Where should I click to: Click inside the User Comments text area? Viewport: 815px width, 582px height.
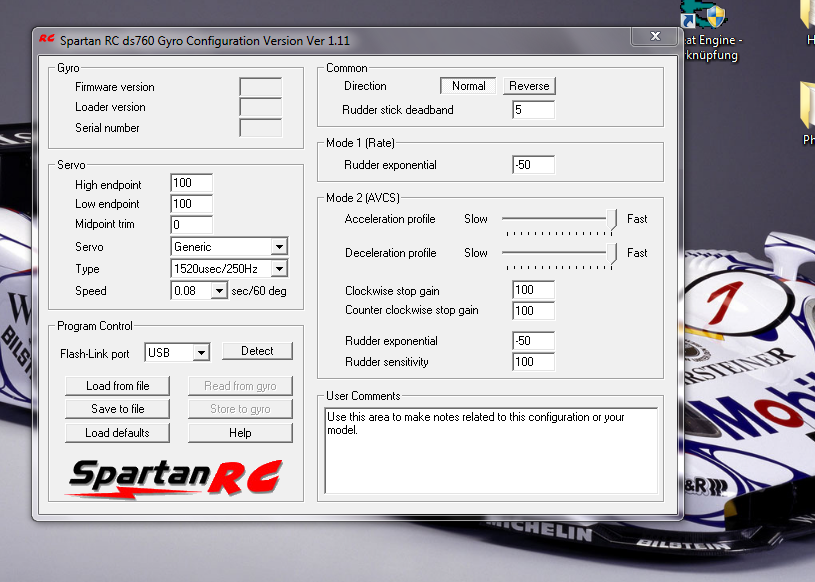491,450
